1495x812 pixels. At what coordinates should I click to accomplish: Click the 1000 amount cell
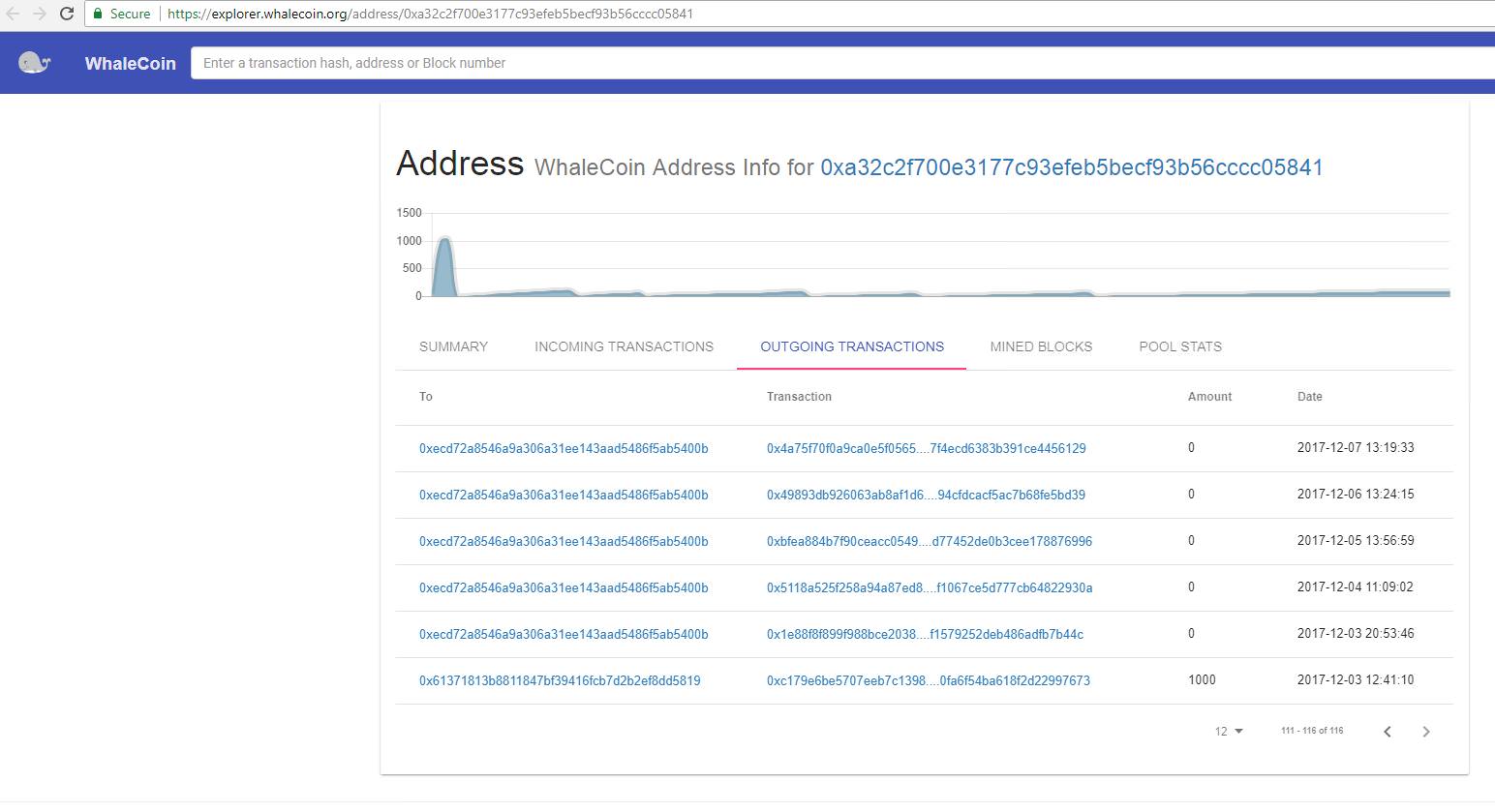coord(1202,680)
